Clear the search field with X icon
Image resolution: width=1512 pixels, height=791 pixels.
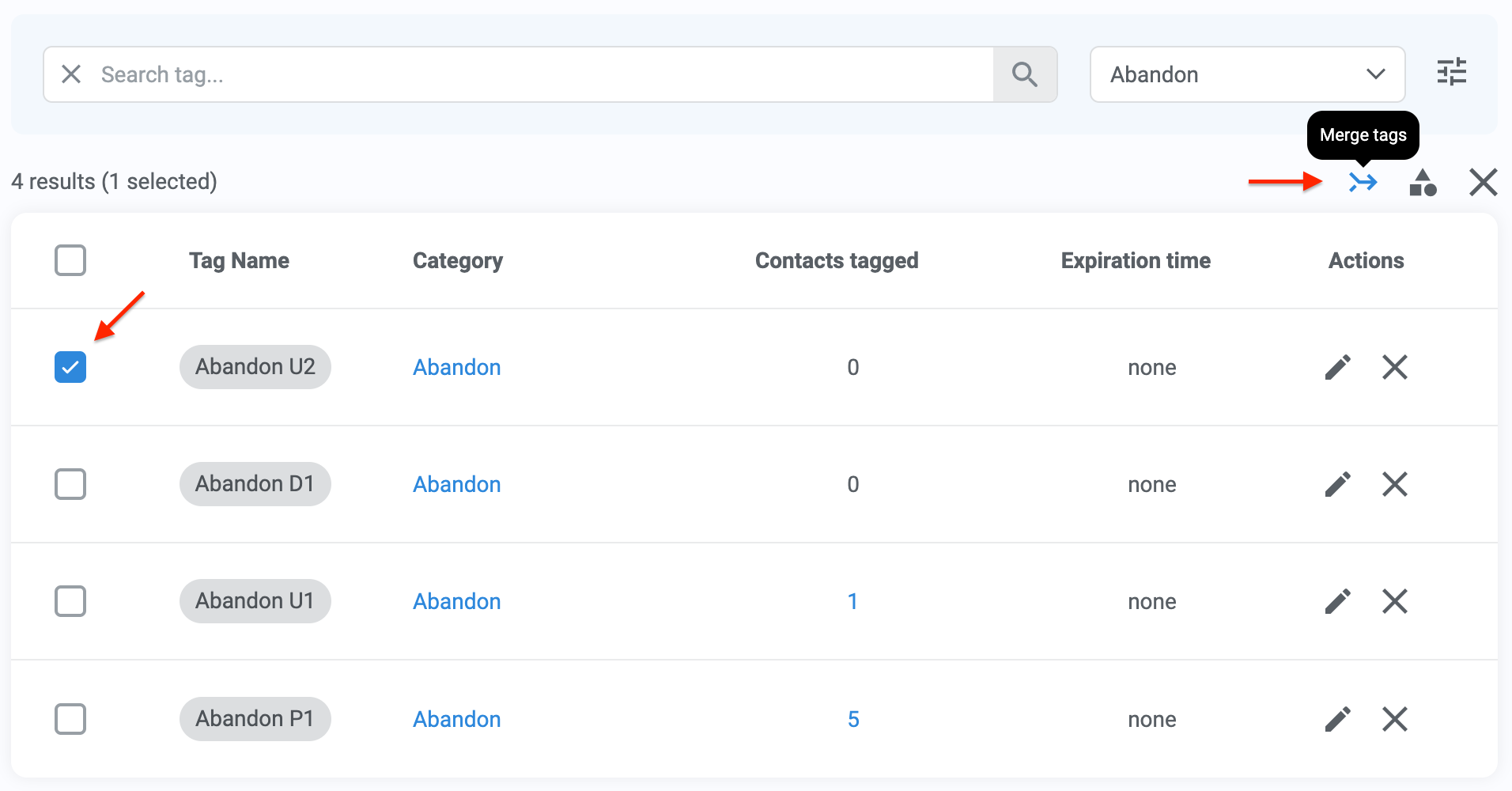point(71,74)
